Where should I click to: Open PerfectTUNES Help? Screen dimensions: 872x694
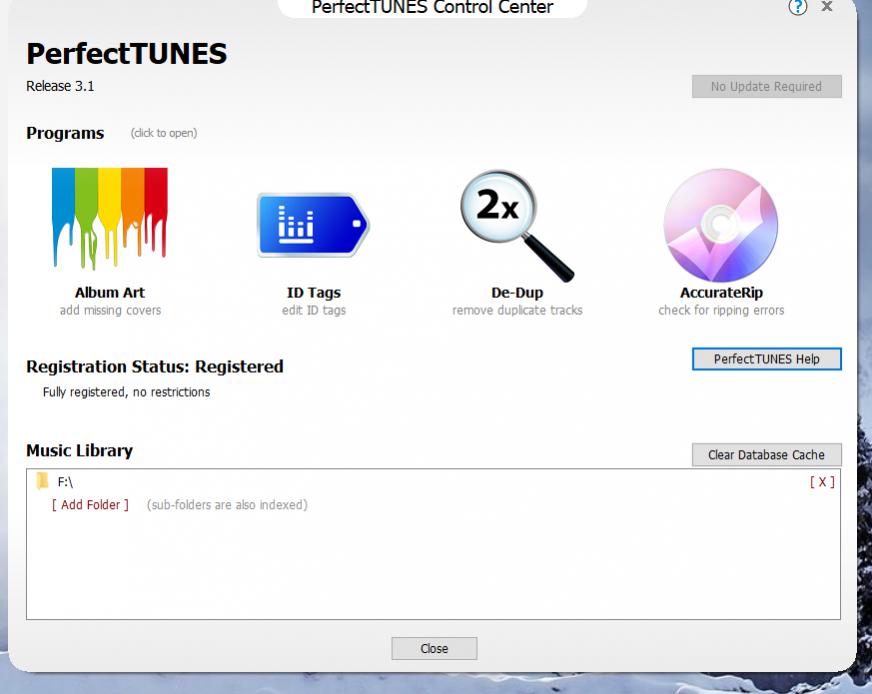click(766, 359)
